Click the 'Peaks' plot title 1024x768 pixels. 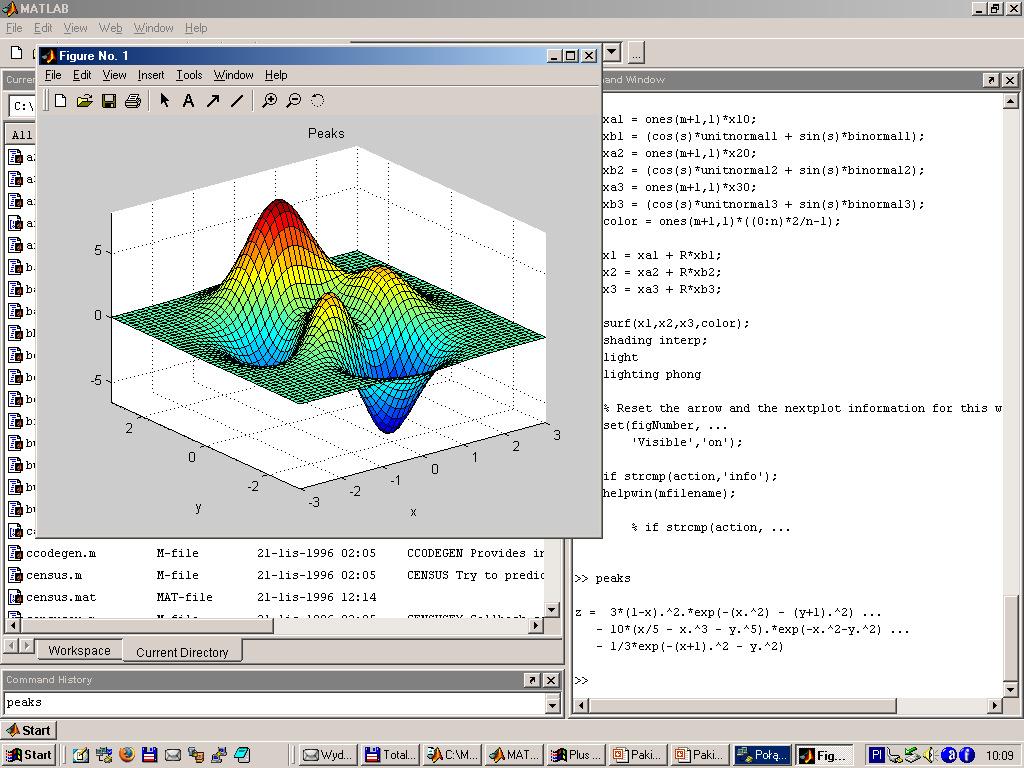[326, 133]
